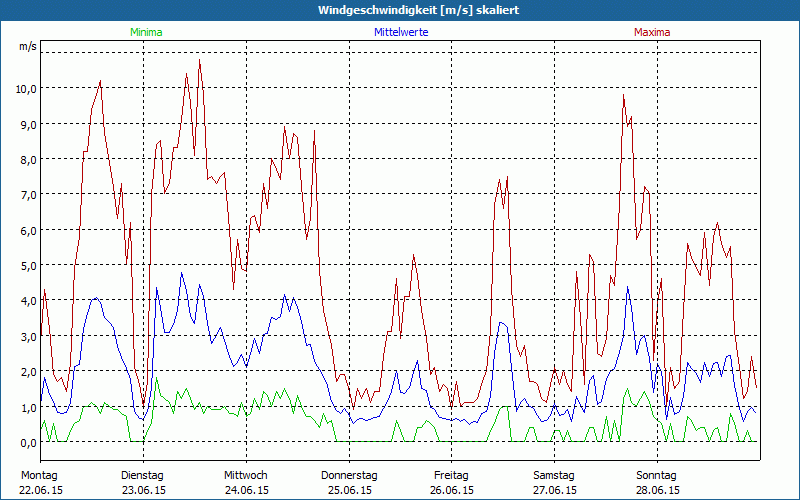800x500 pixels.
Task: Click the '7,0' y-axis value
Action: (29, 195)
